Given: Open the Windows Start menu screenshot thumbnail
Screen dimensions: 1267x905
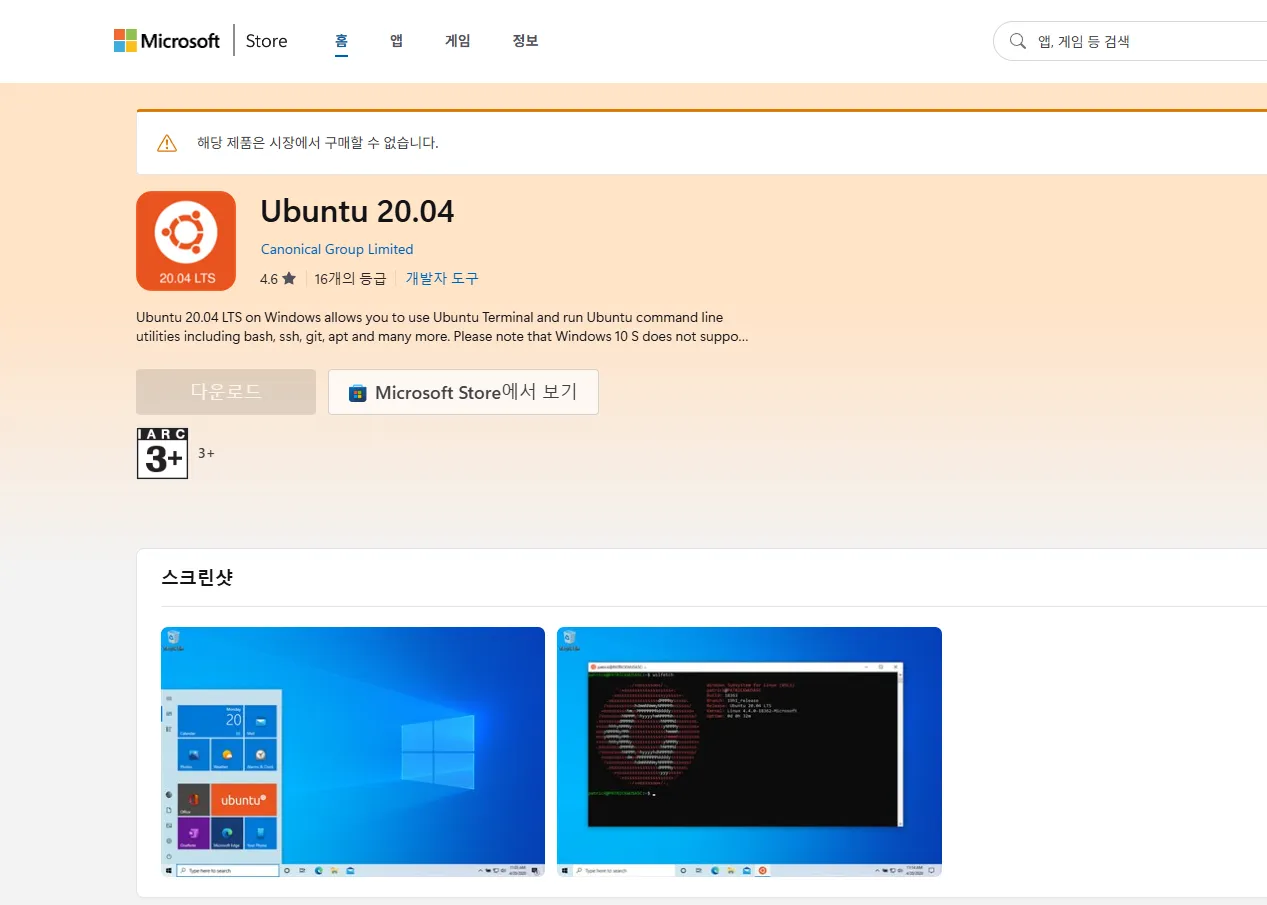Looking at the screenshot, I should [x=353, y=752].
